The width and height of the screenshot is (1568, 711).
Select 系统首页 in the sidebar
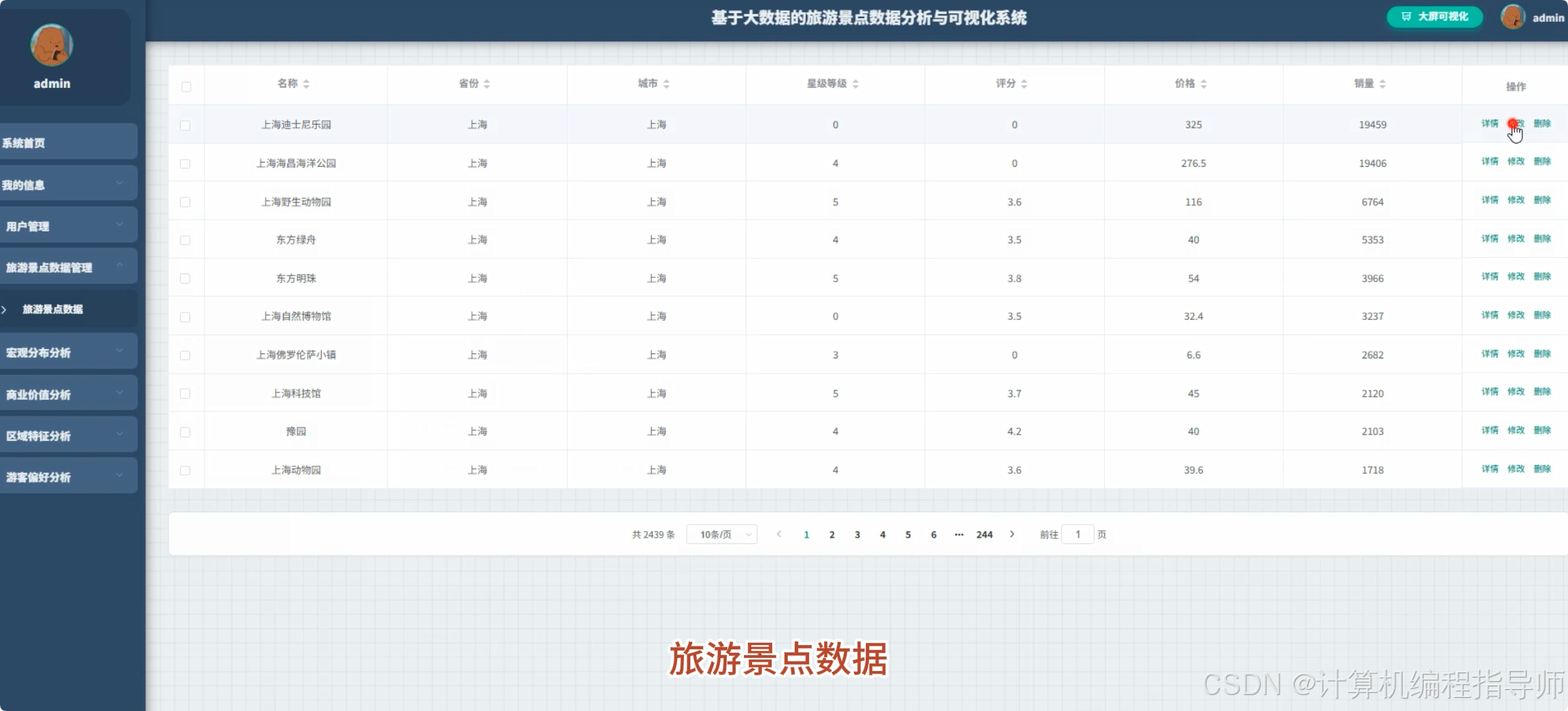point(69,142)
